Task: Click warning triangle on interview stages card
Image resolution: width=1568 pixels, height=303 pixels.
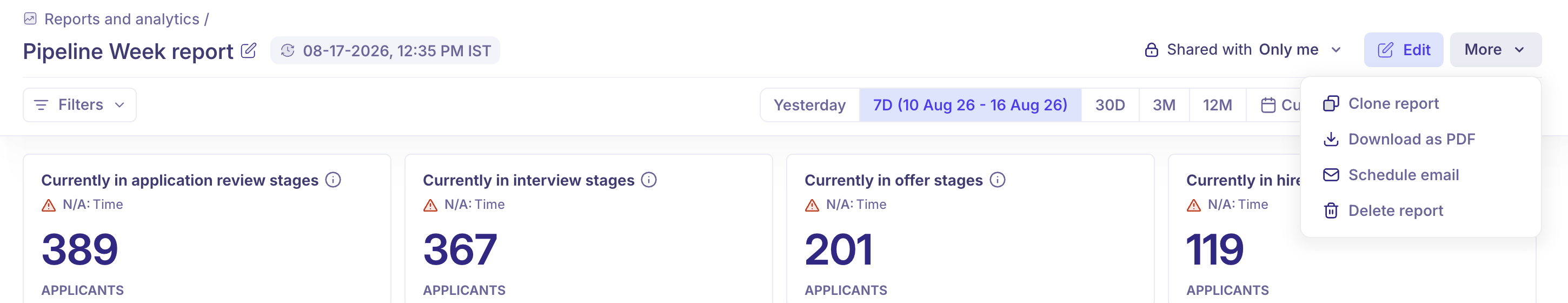Action: 430,205
